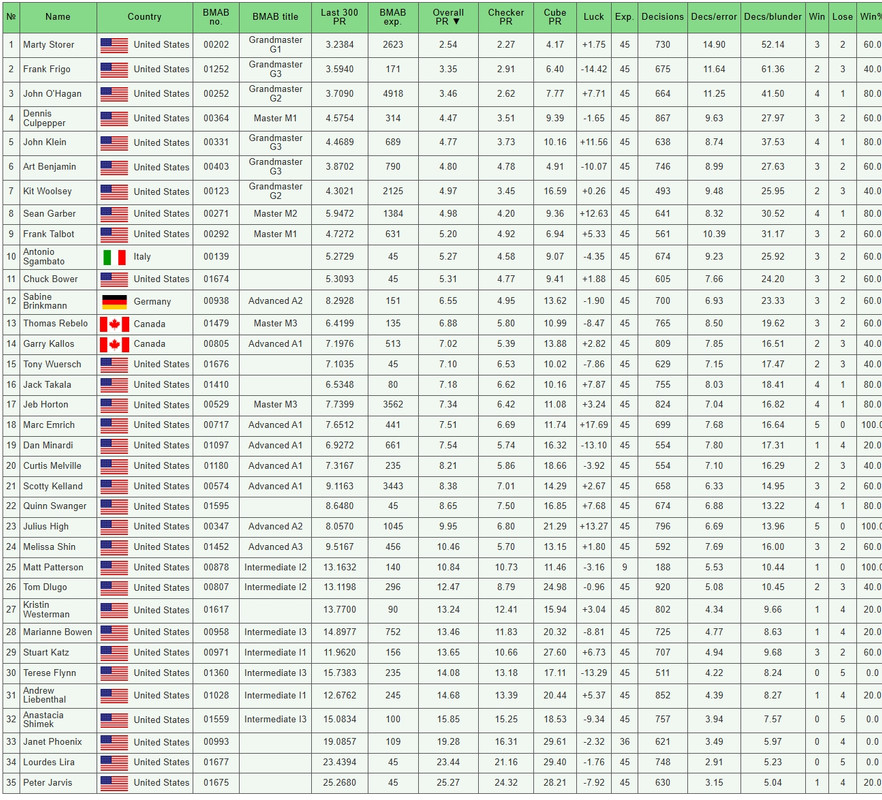Click the BMAB exp. column header
This screenshot has width=882, height=800.
coord(393,17)
